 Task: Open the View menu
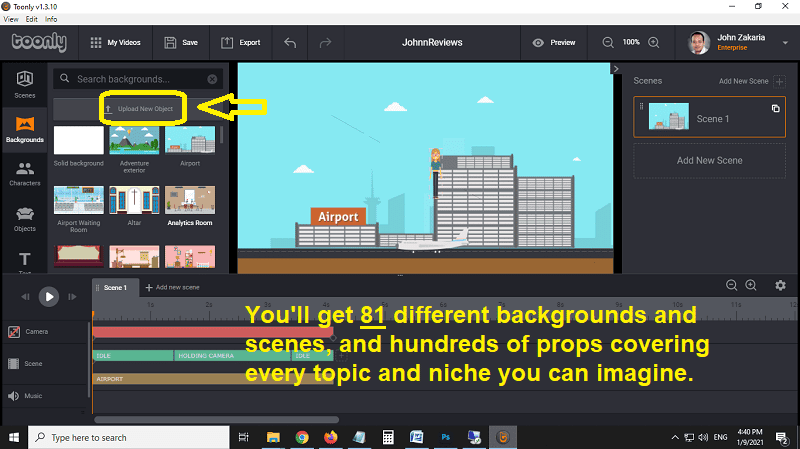pos(11,19)
